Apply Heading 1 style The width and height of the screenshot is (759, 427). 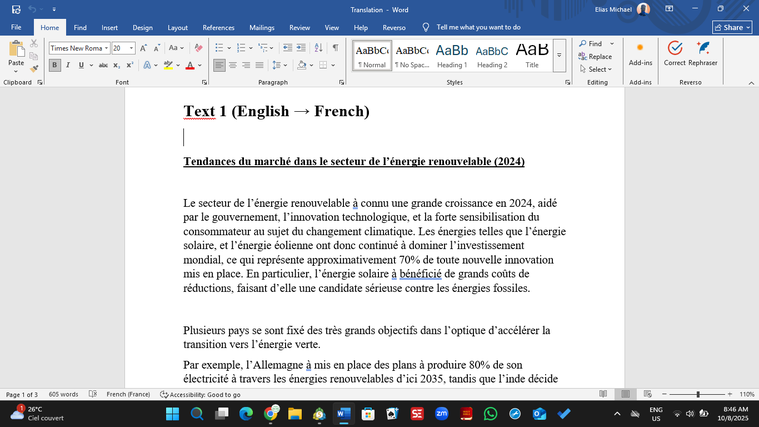click(x=452, y=56)
